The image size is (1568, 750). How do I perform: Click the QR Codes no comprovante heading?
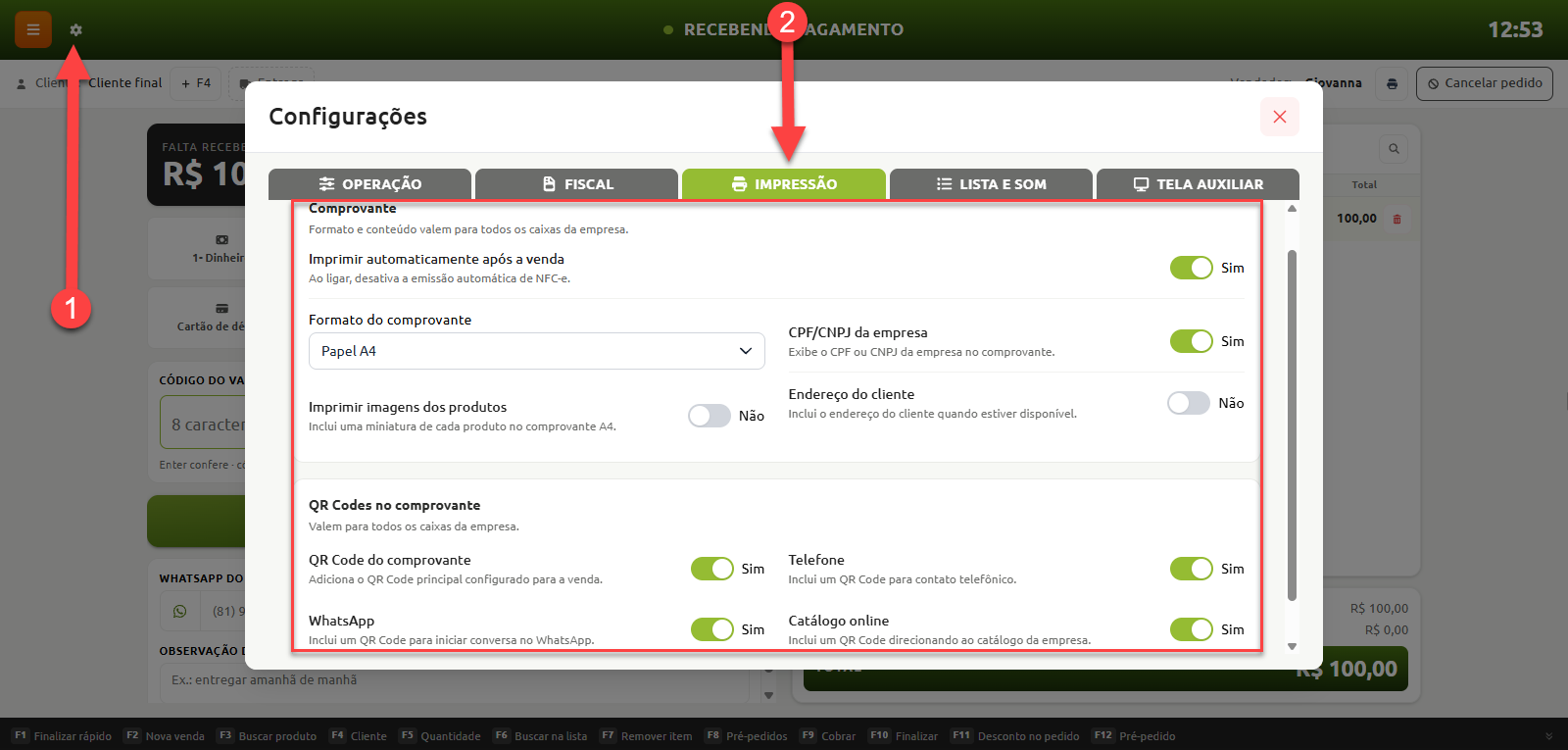[395, 506]
